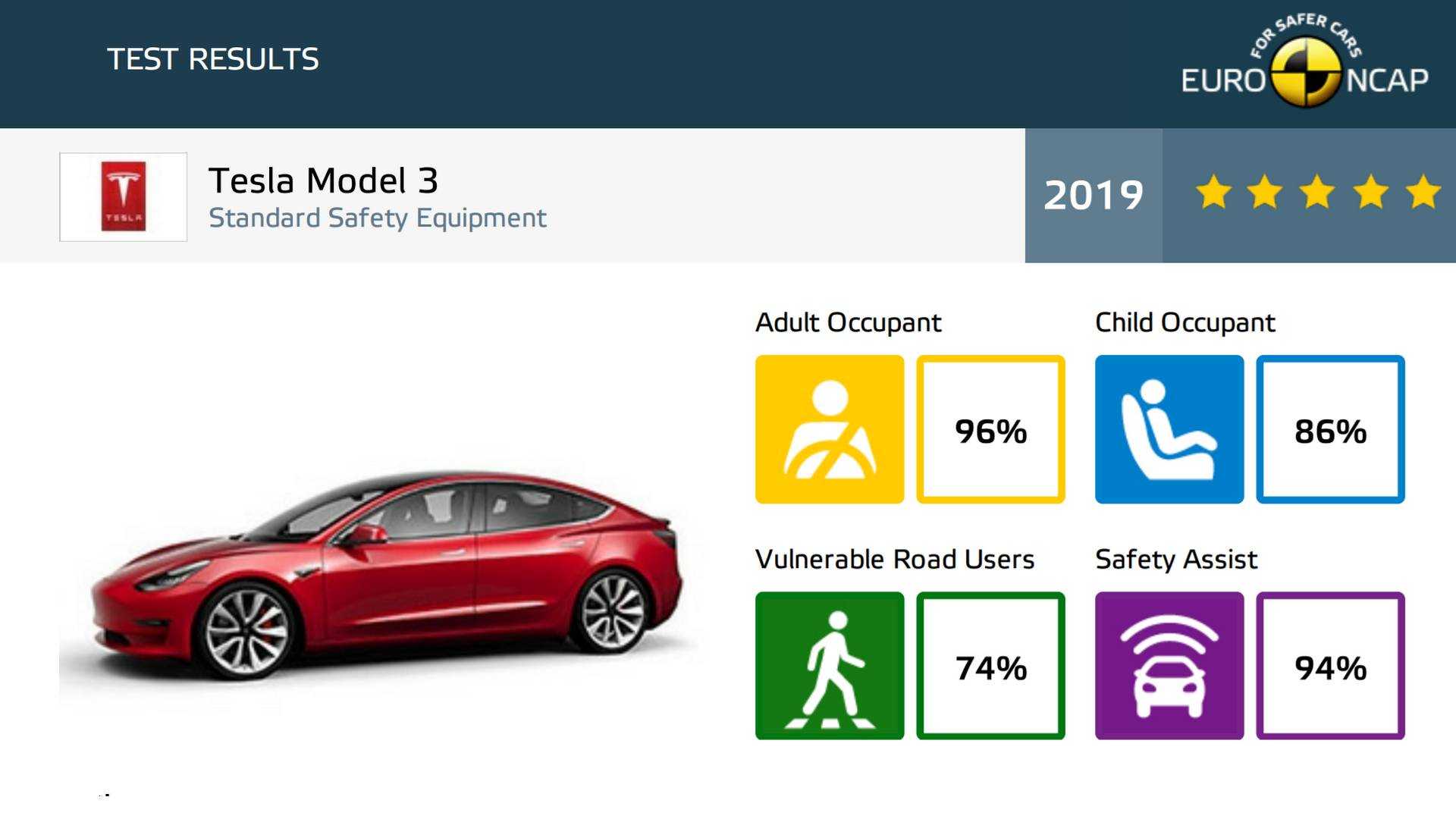Select the 94% Safety Assist score
The width and height of the screenshot is (1456, 819).
[x=1330, y=666]
